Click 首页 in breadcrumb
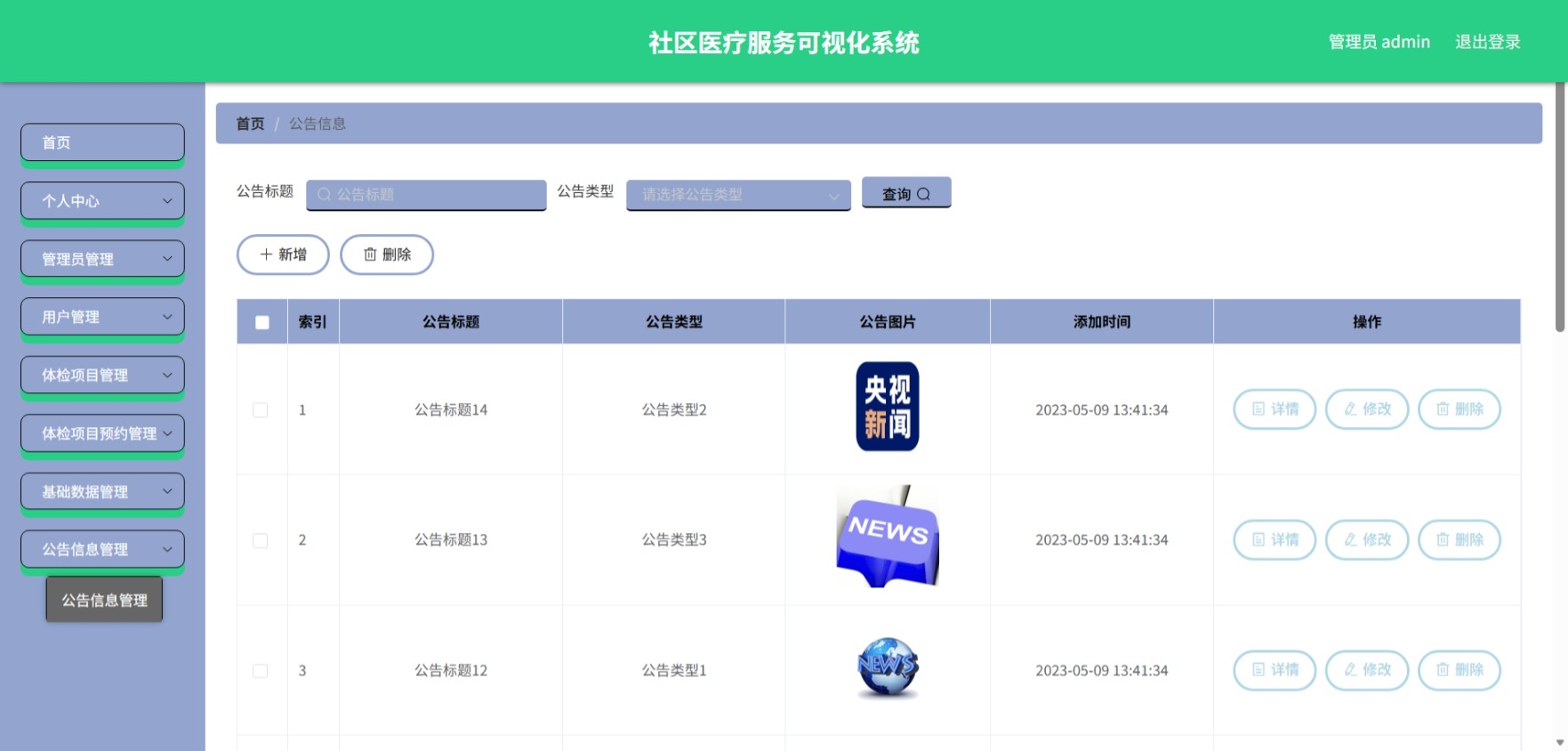Screen dimensions: 1568x751 click(250, 124)
